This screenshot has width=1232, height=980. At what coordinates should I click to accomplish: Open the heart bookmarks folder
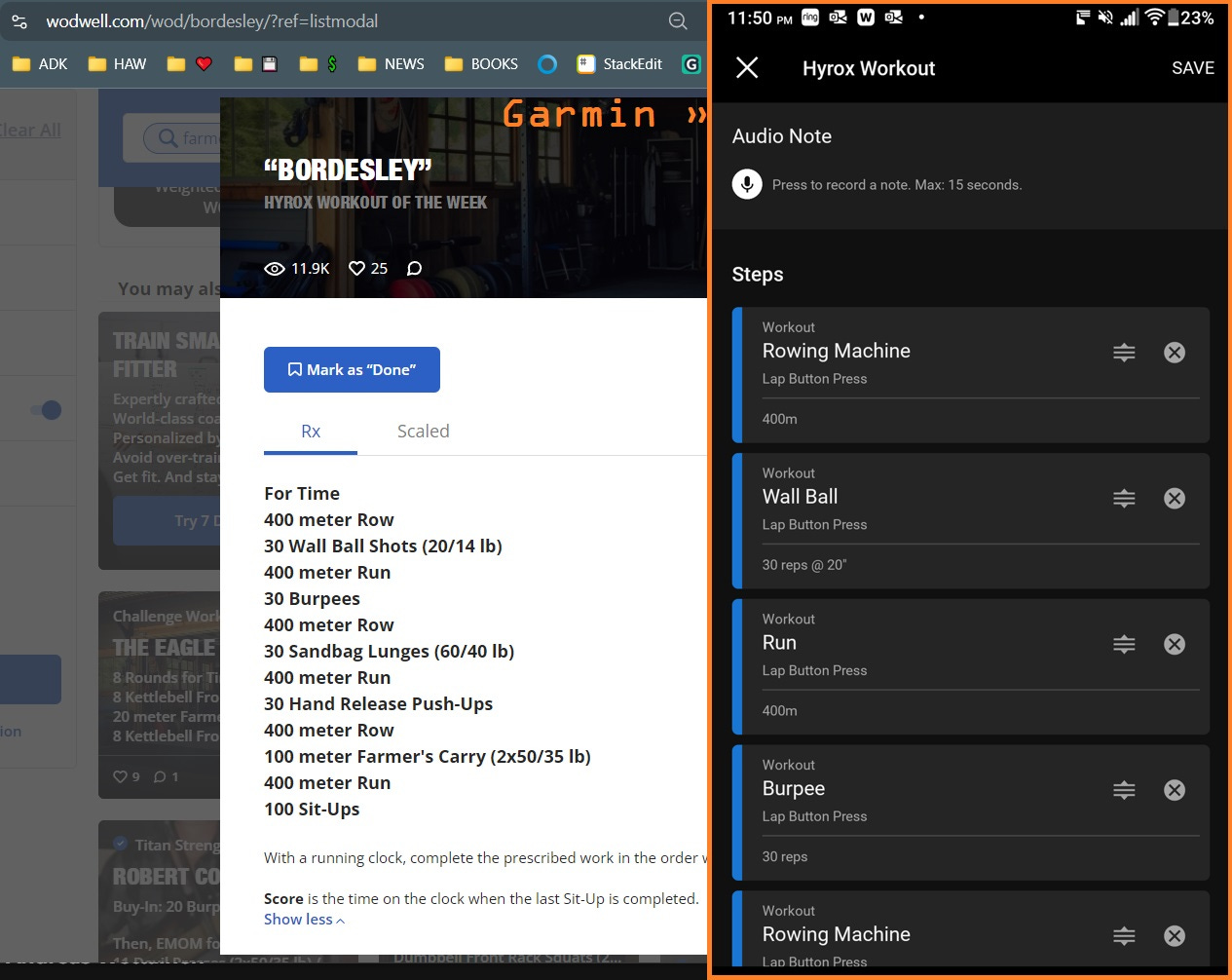click(x=189, y=64)
